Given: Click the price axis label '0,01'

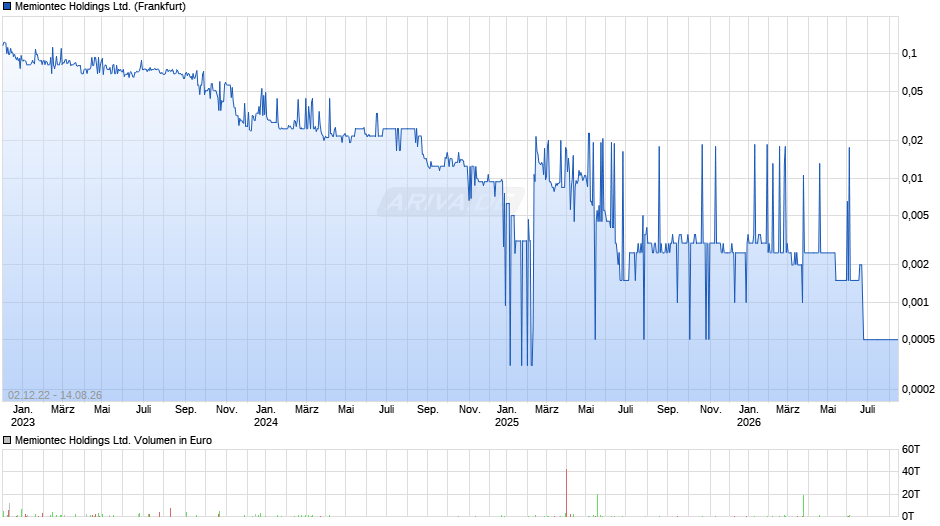Looking at the screenshot, I should click(912, 178).
